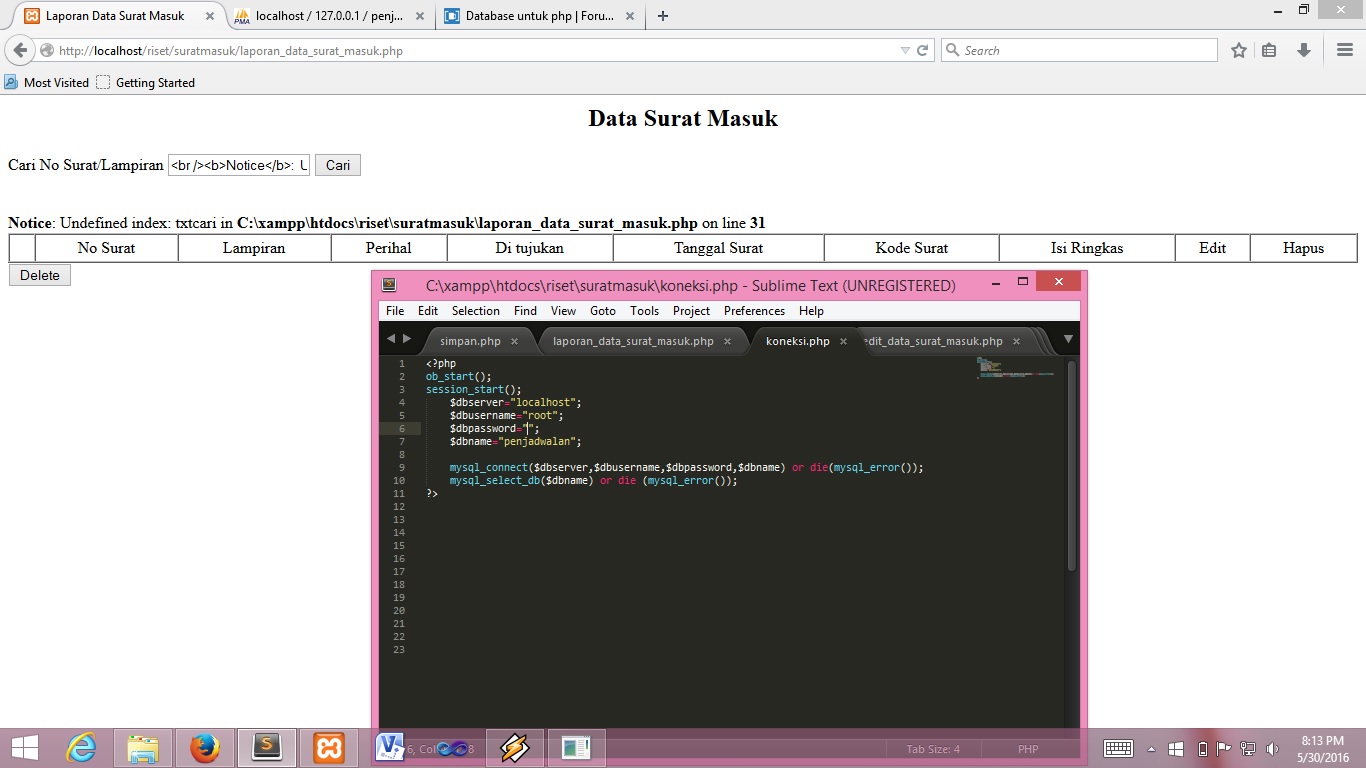Close koneksi.php tab in Sublime
This screenshot has height=768, width=1366.
pyautogui.click(x=843, y=341)
